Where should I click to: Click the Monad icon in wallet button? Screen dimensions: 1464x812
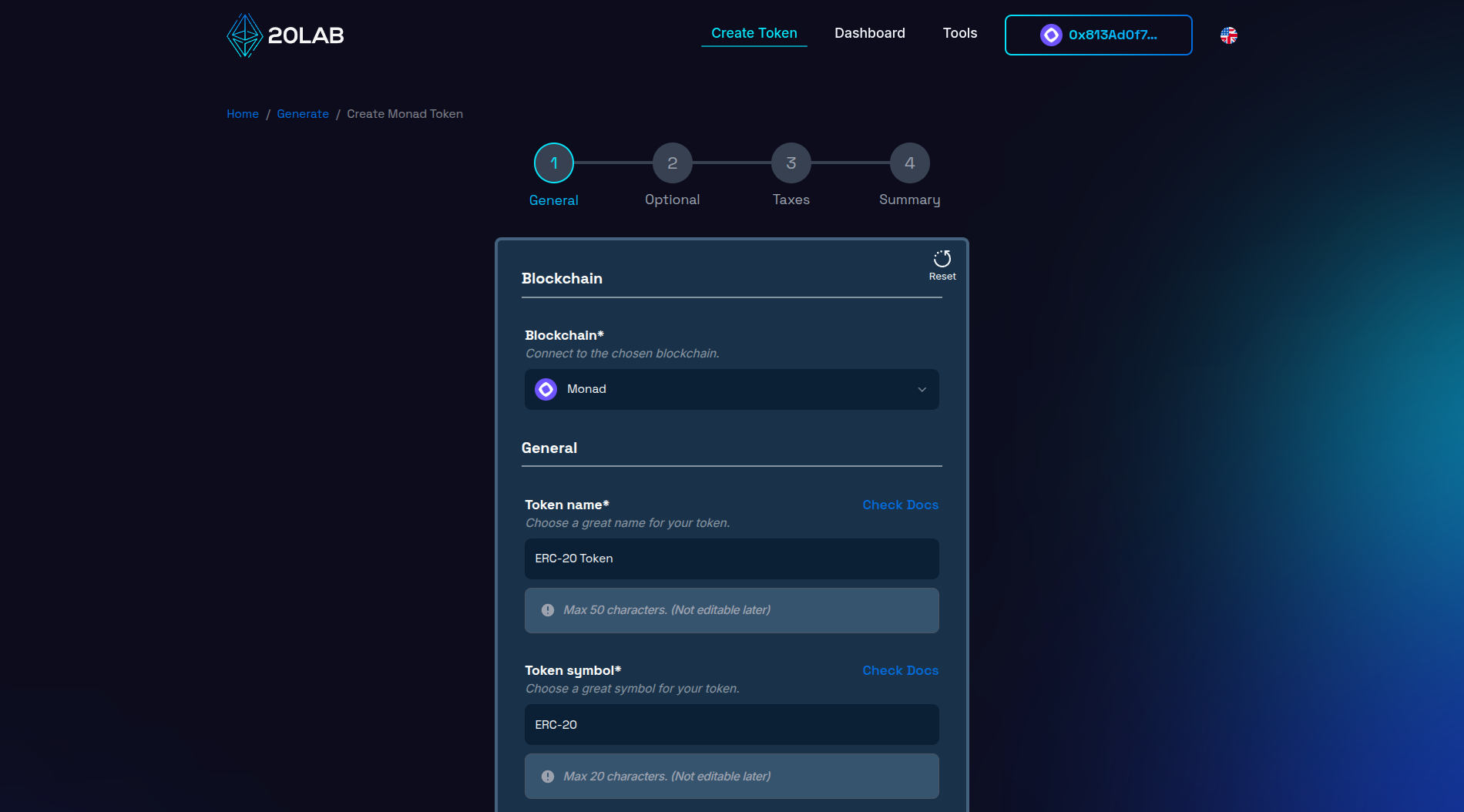point(1051,35)
